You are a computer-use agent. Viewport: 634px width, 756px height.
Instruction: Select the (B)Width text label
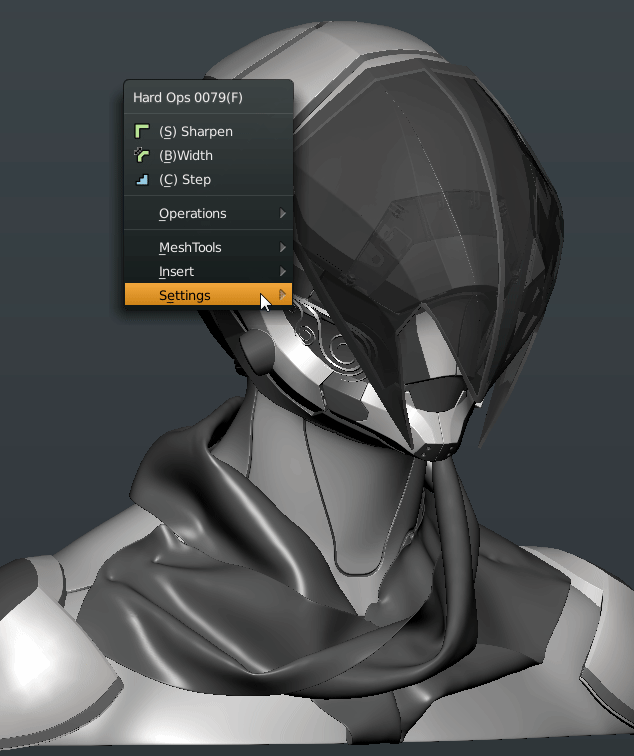185,155
